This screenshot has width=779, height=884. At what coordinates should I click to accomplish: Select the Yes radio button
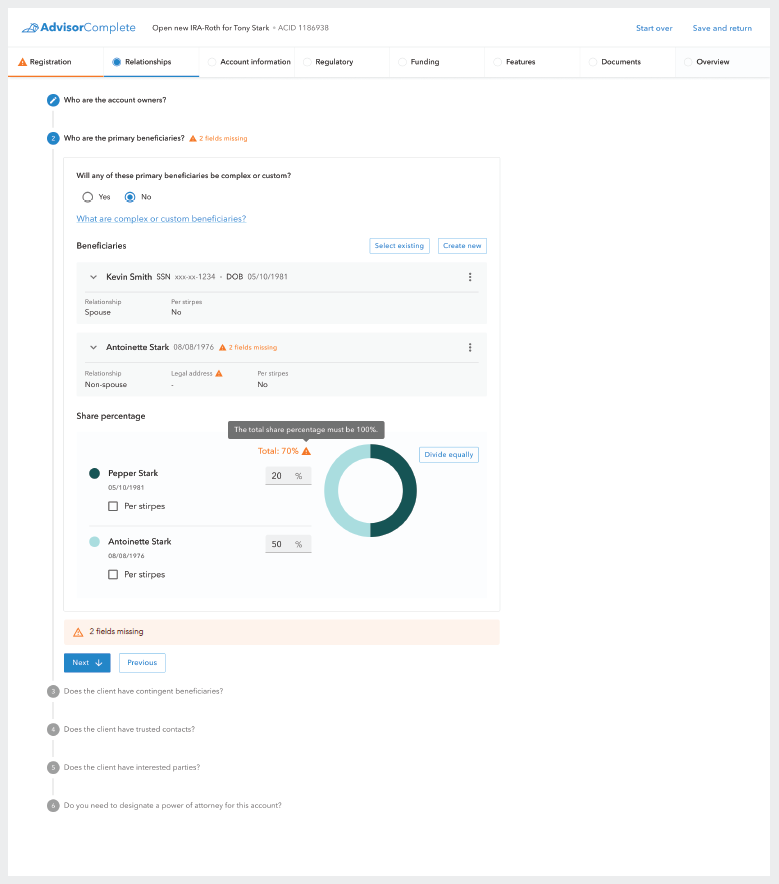[x=88, y=197]
